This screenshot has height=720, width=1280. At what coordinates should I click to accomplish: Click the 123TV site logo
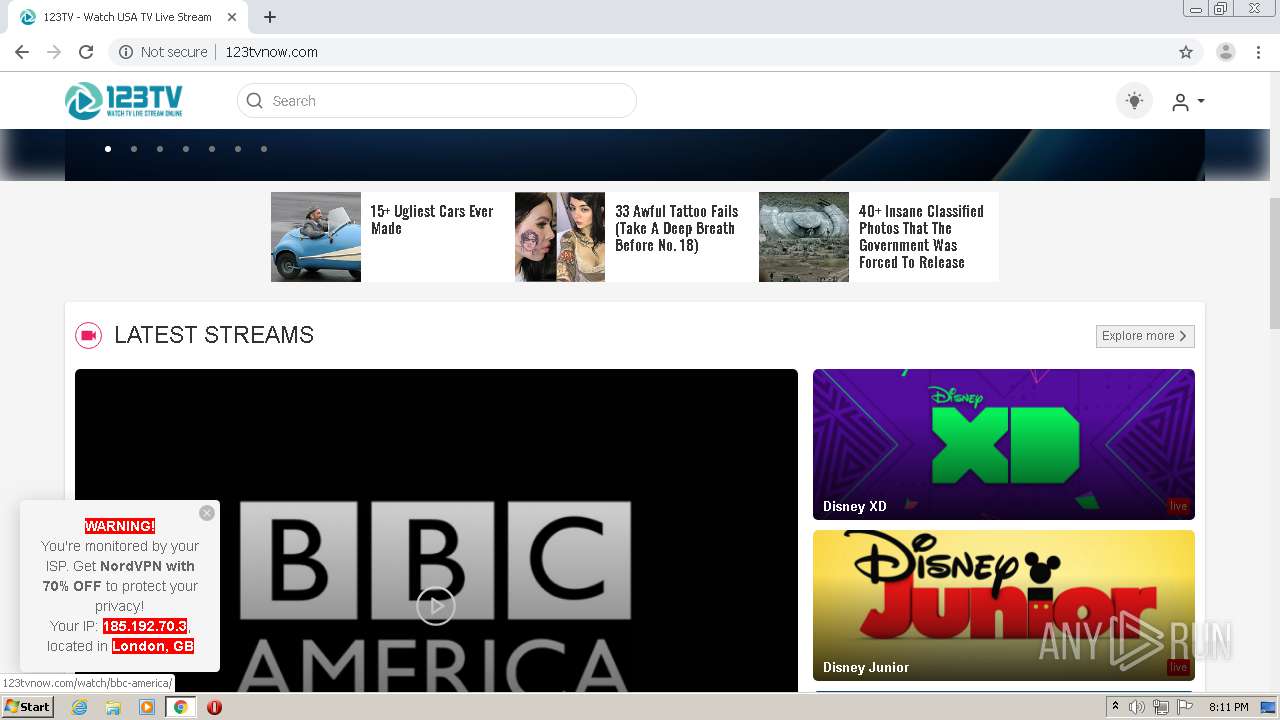click(124, 101)
